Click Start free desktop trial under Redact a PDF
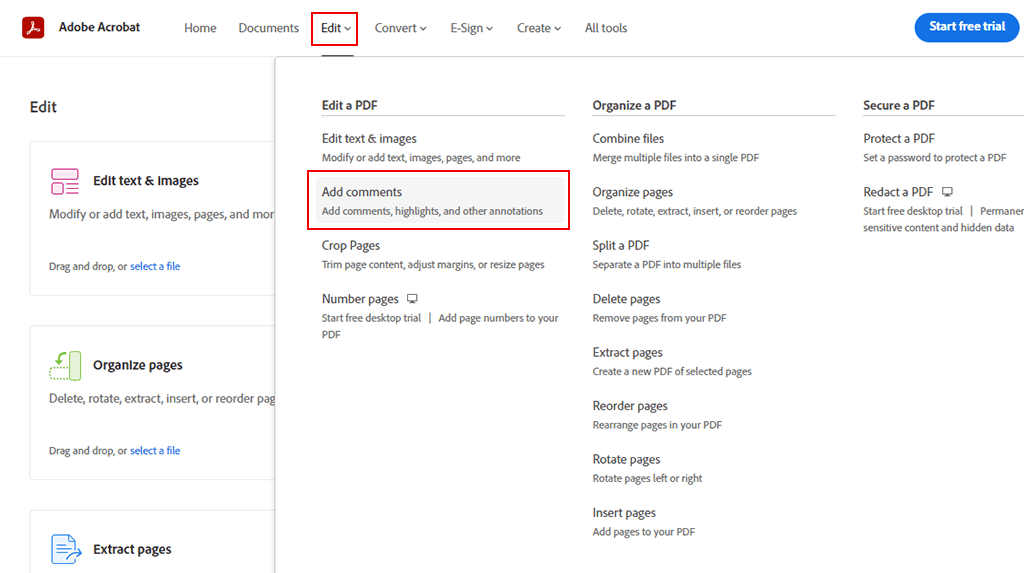 [912, 210]
